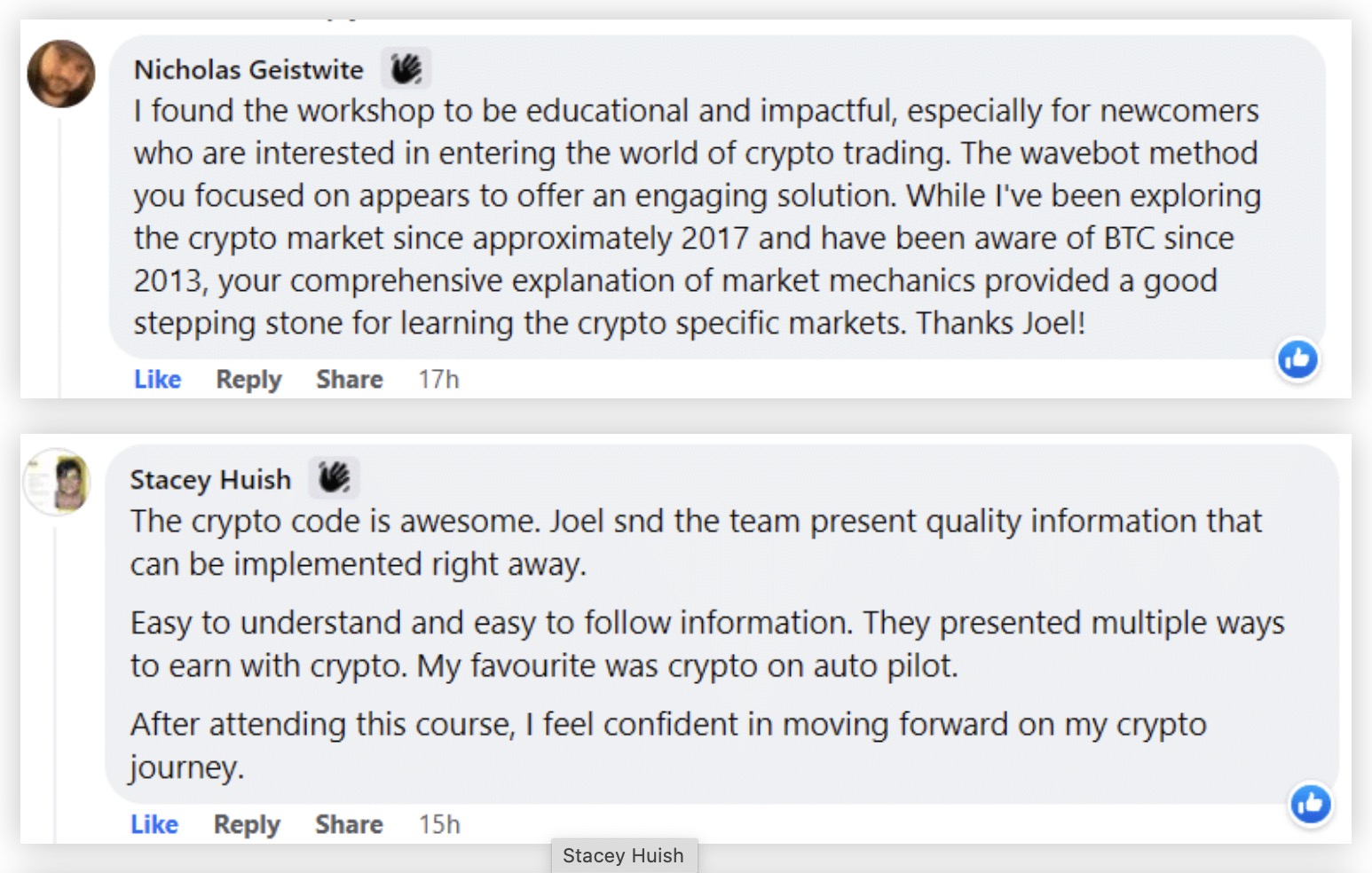Click thumbs-up reaction icon on Nicholas's comment
This screenshot has height=873, width=1372.
pyautogui.click(x=1297, y=359)
